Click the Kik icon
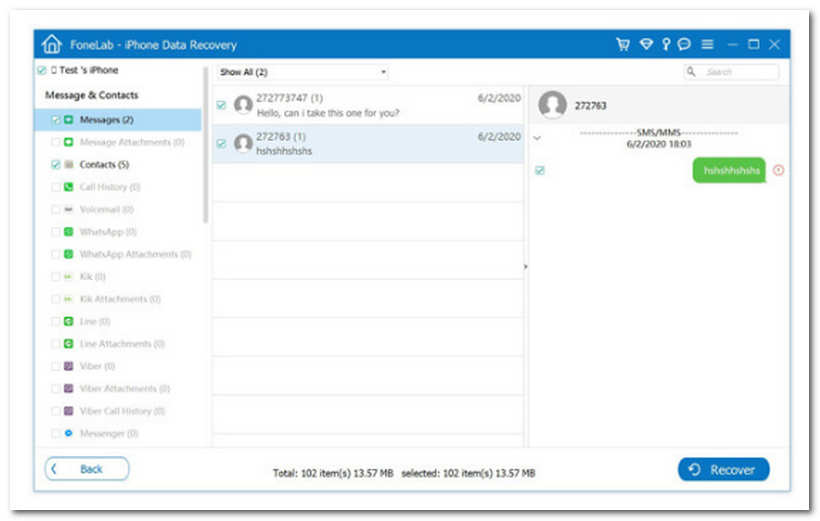 tap(69, 276)
